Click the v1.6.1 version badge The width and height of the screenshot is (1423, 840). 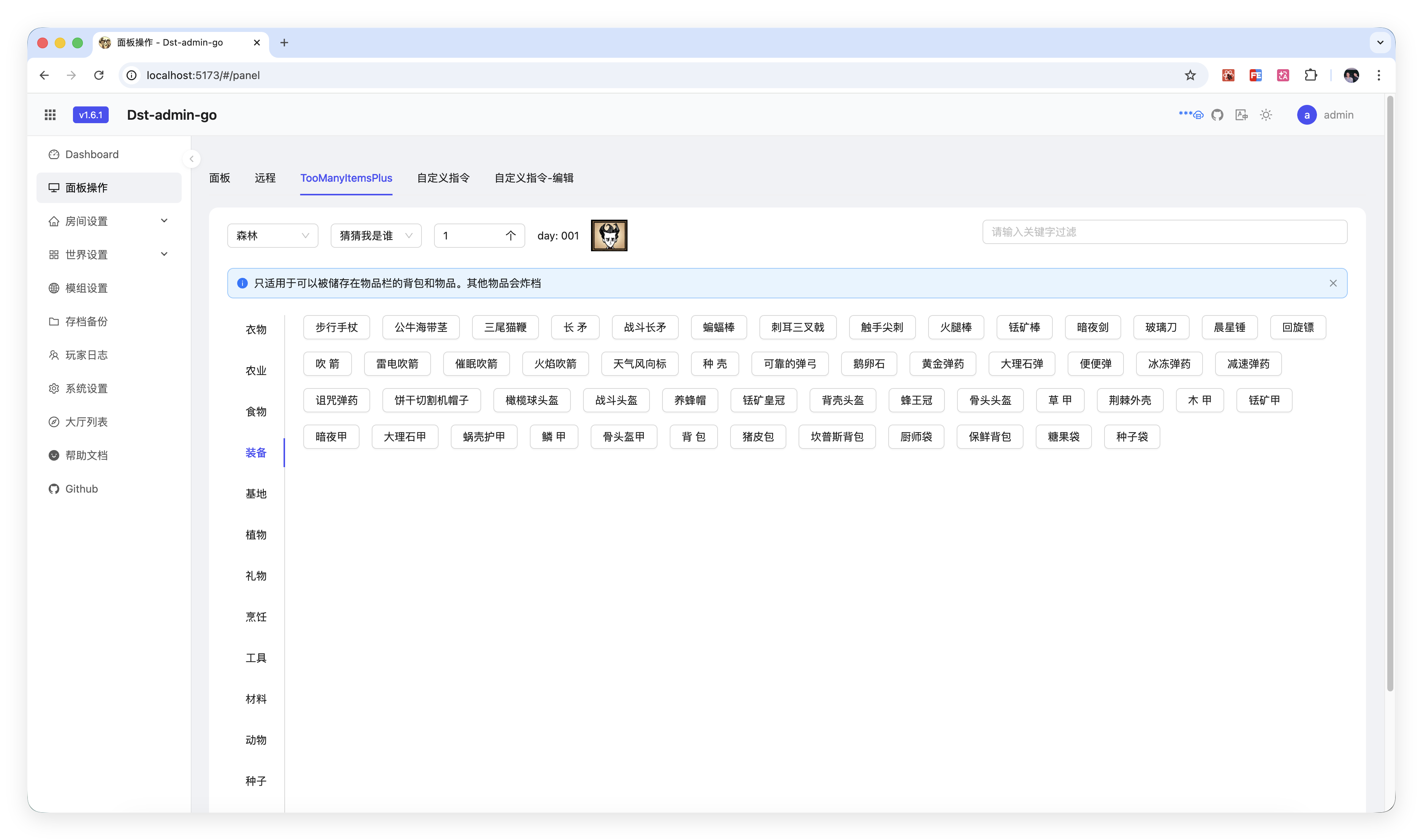coord(90,115)
